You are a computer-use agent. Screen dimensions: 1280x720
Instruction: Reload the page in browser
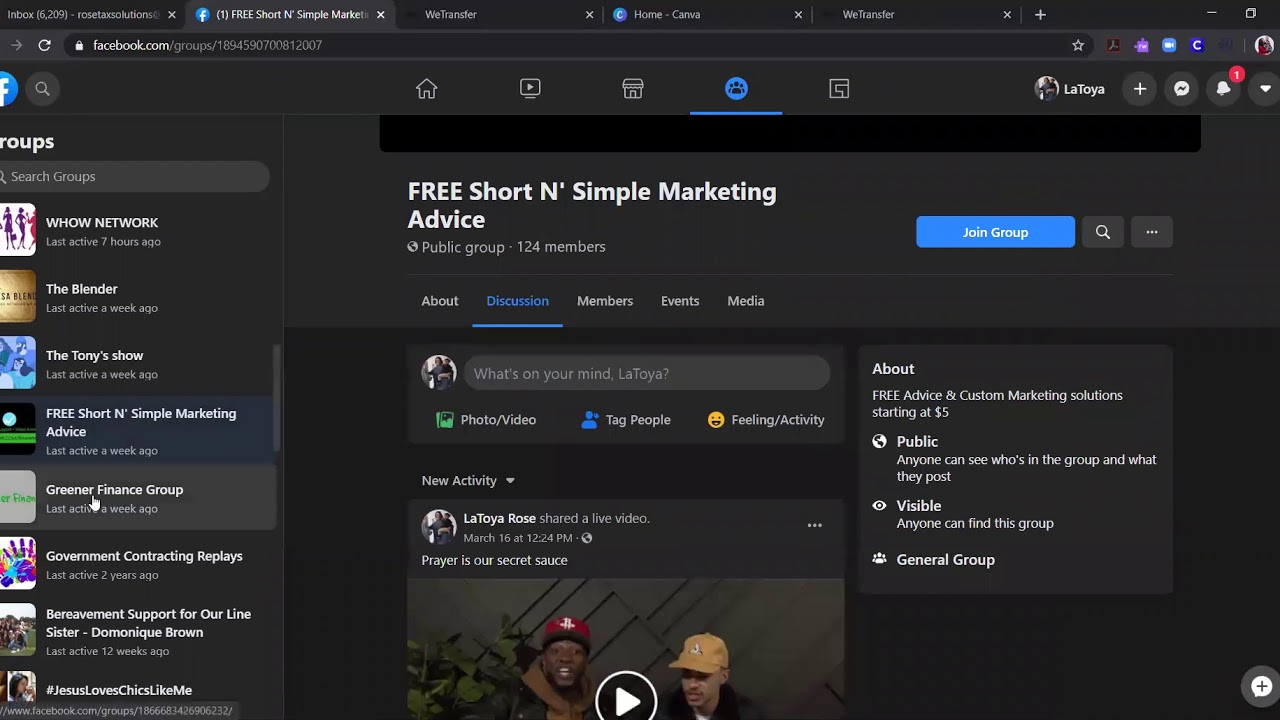pyautogui.click(x=44, y=45)
